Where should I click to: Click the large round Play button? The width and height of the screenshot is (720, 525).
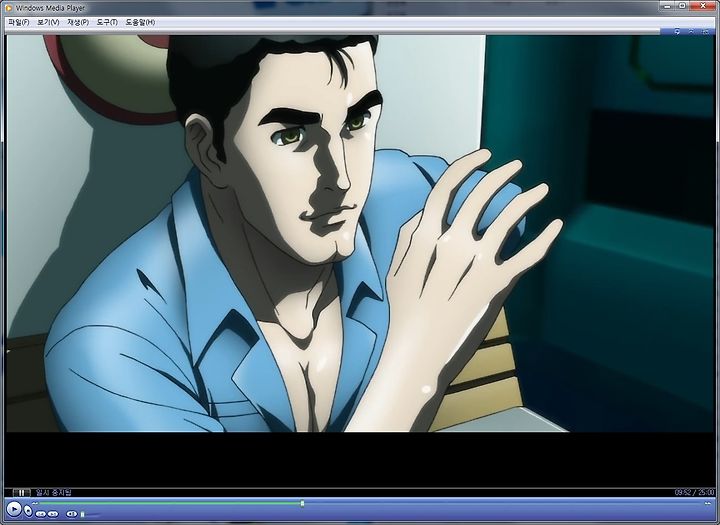pyautogui.click(x=14, y=509)
